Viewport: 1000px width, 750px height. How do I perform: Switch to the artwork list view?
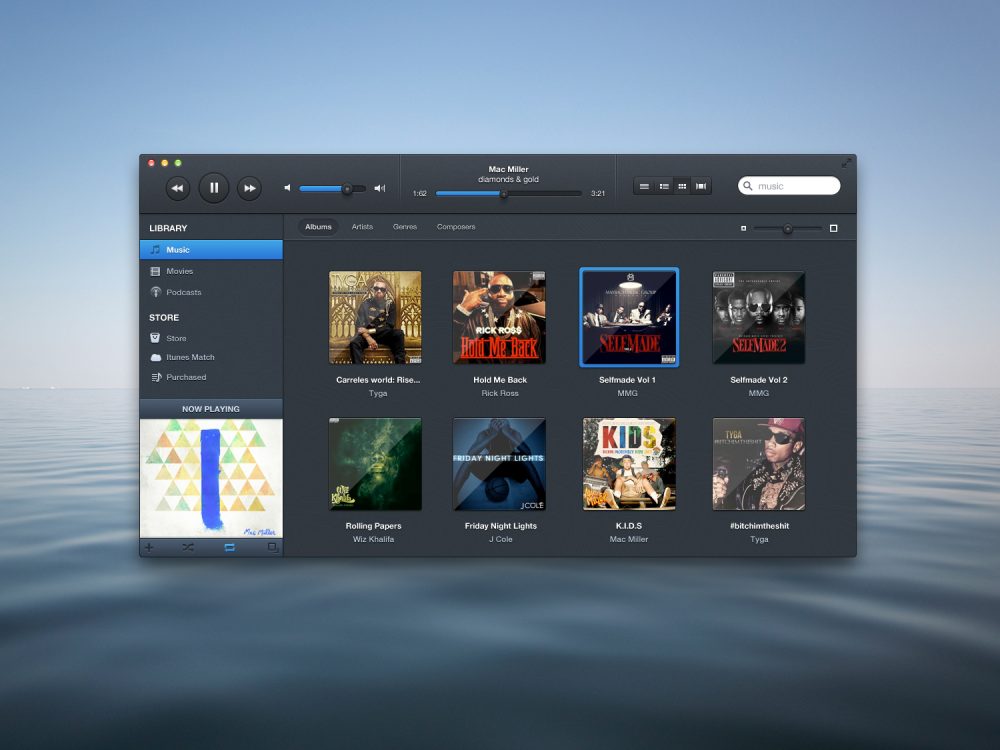point(663,185)
